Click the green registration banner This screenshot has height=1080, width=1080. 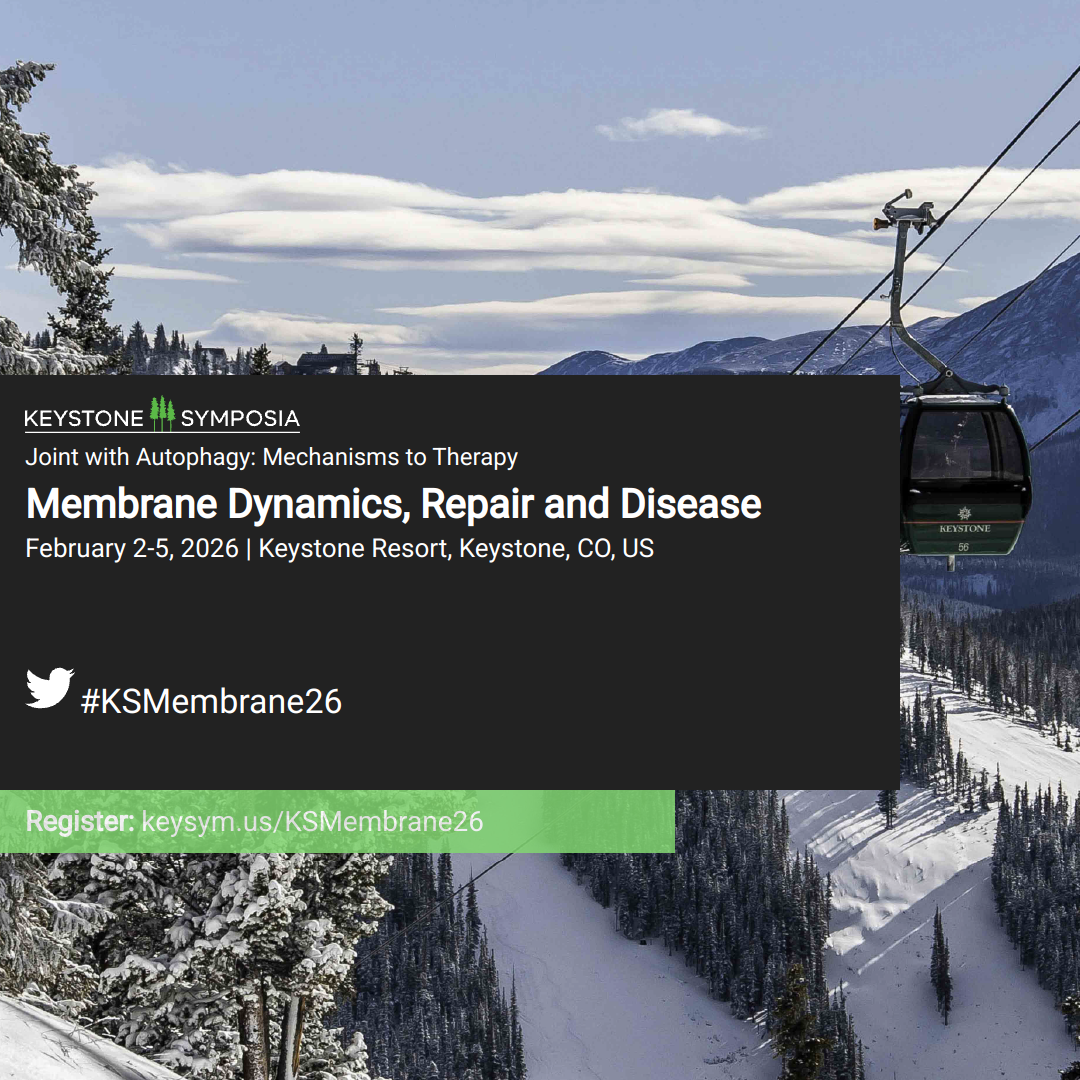pos(338,821)
